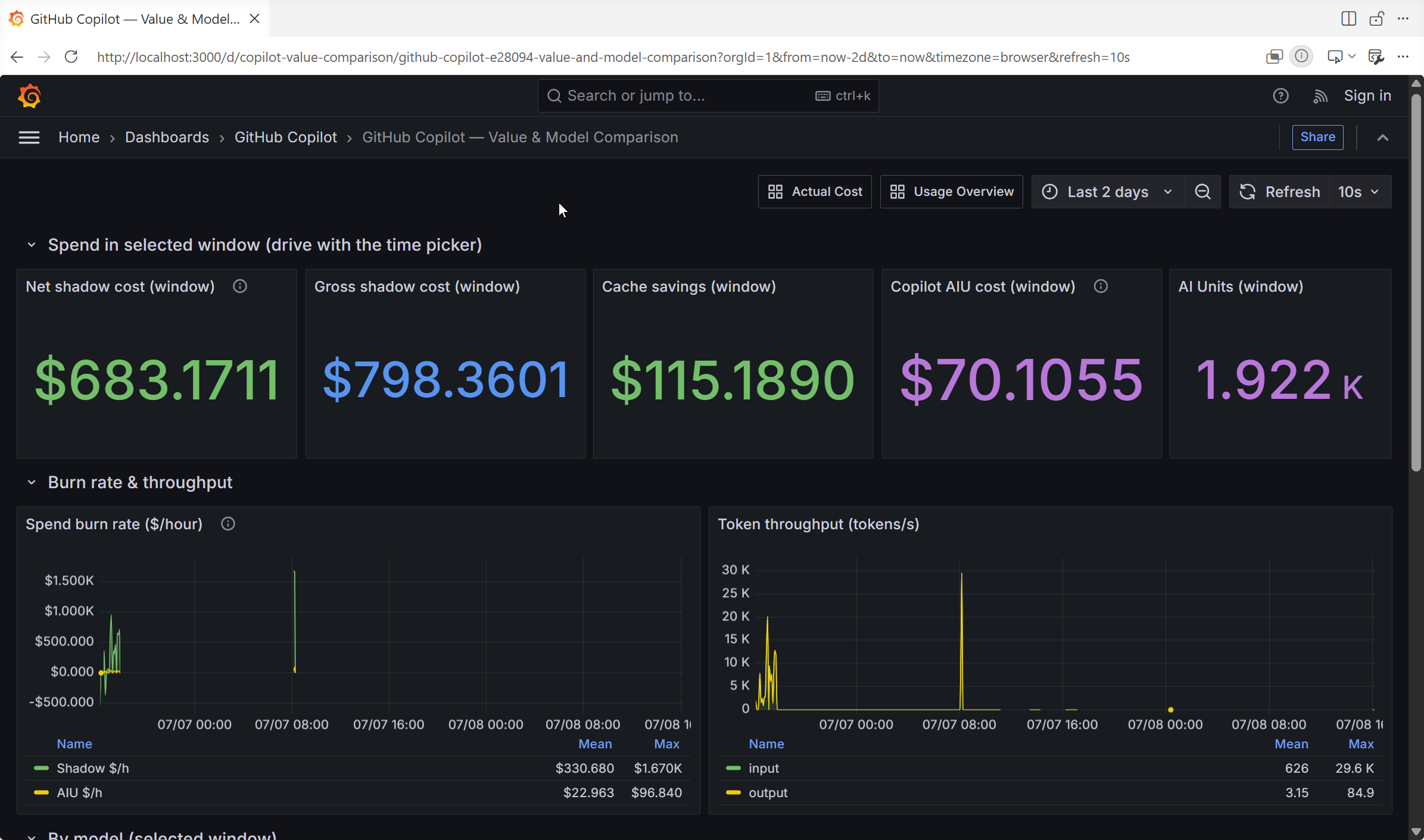Click Sign in
Image resolution: width=1424 pixels, height=840 pixels.
tap(1367, 96)
